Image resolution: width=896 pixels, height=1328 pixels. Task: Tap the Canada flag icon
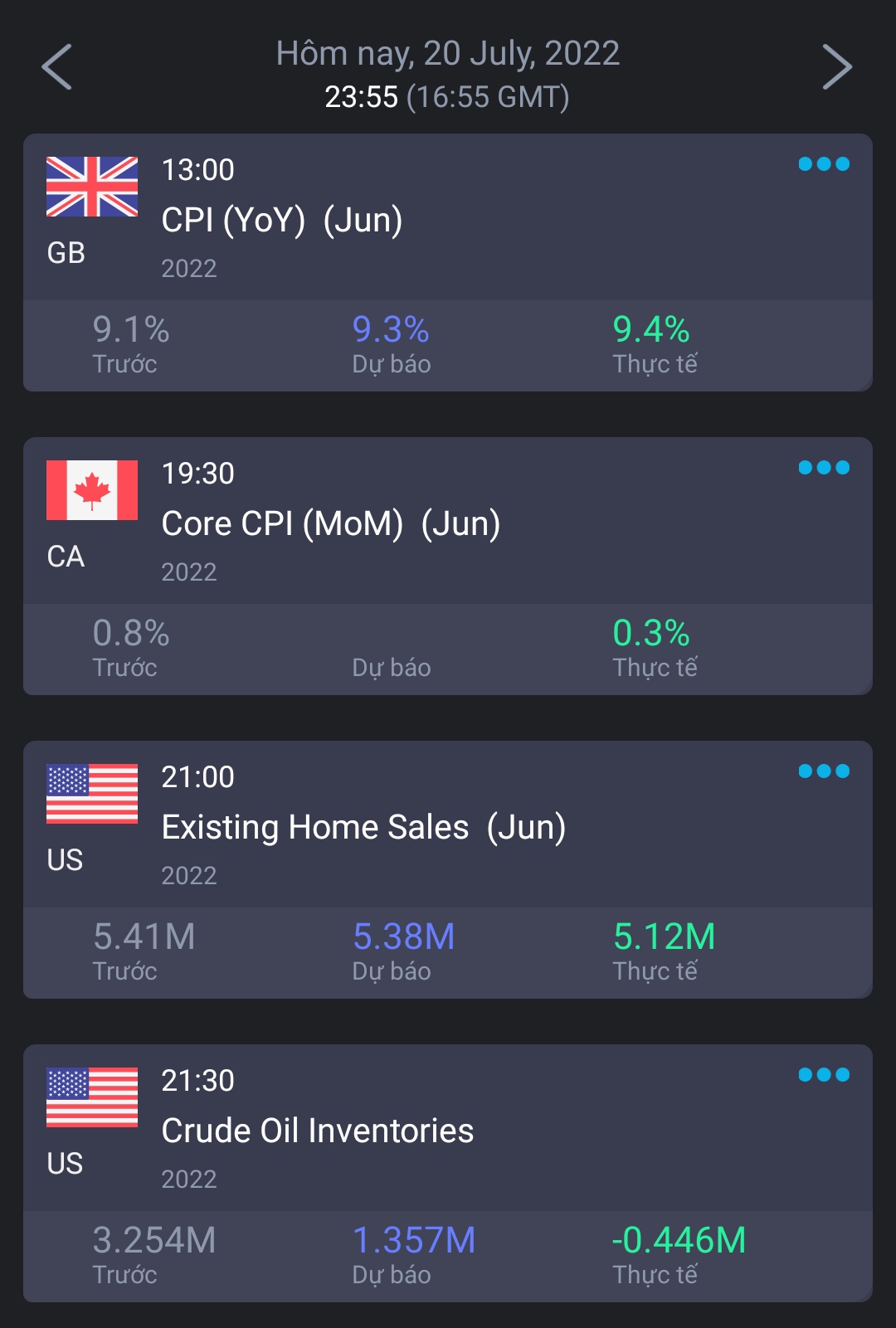pyautogui.click(x=92, y=490)
